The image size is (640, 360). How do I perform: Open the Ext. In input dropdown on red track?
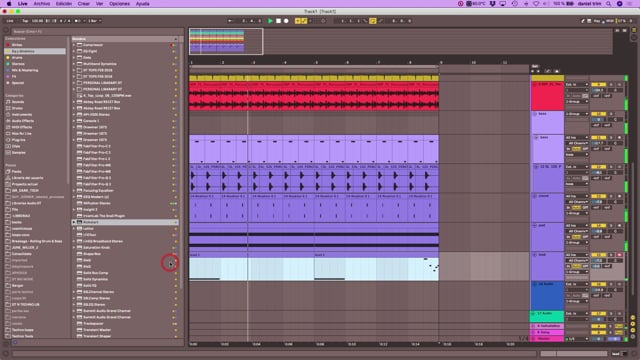[x=577, y=84]
